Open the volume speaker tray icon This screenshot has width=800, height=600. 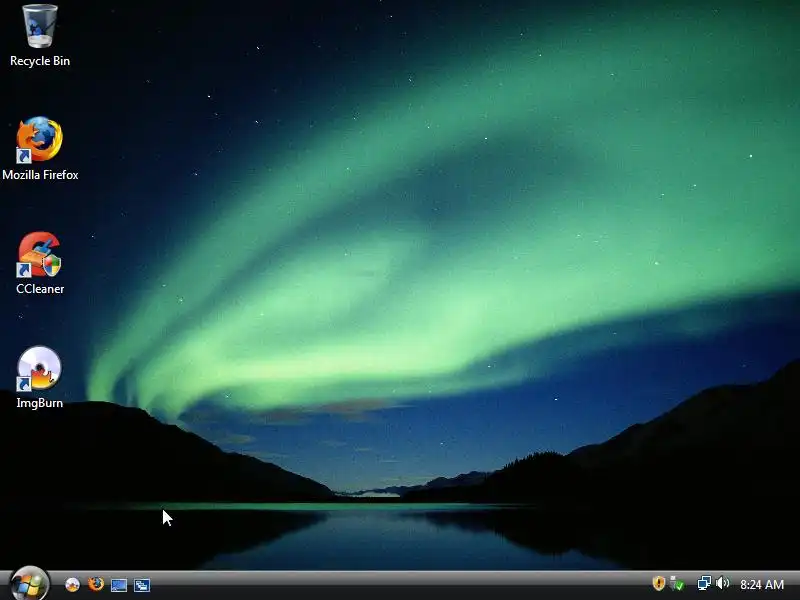coord(722,583)
